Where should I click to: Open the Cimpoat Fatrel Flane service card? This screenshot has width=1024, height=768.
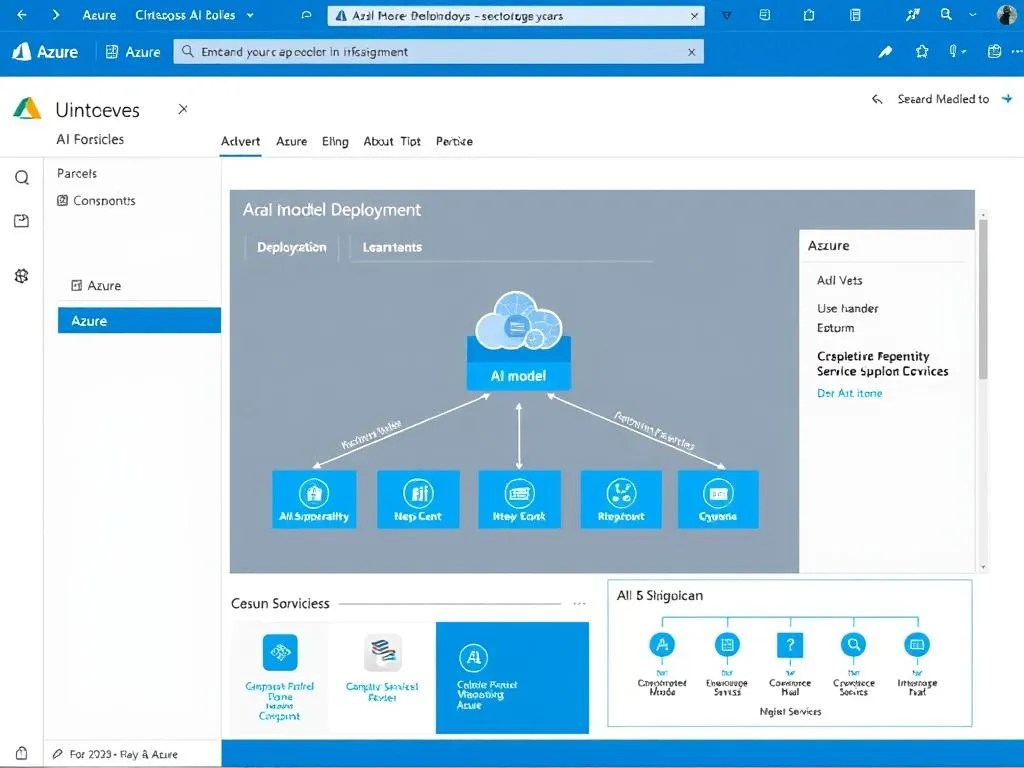tap(280, 677)
